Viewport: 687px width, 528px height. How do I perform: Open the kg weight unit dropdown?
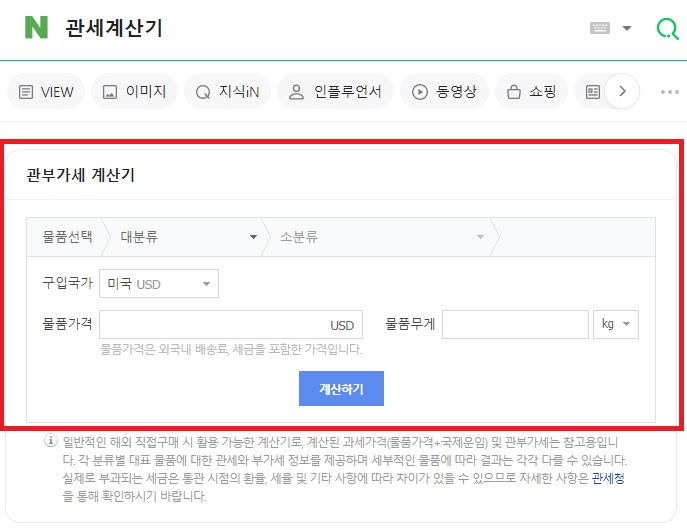[x=616, y=324]
